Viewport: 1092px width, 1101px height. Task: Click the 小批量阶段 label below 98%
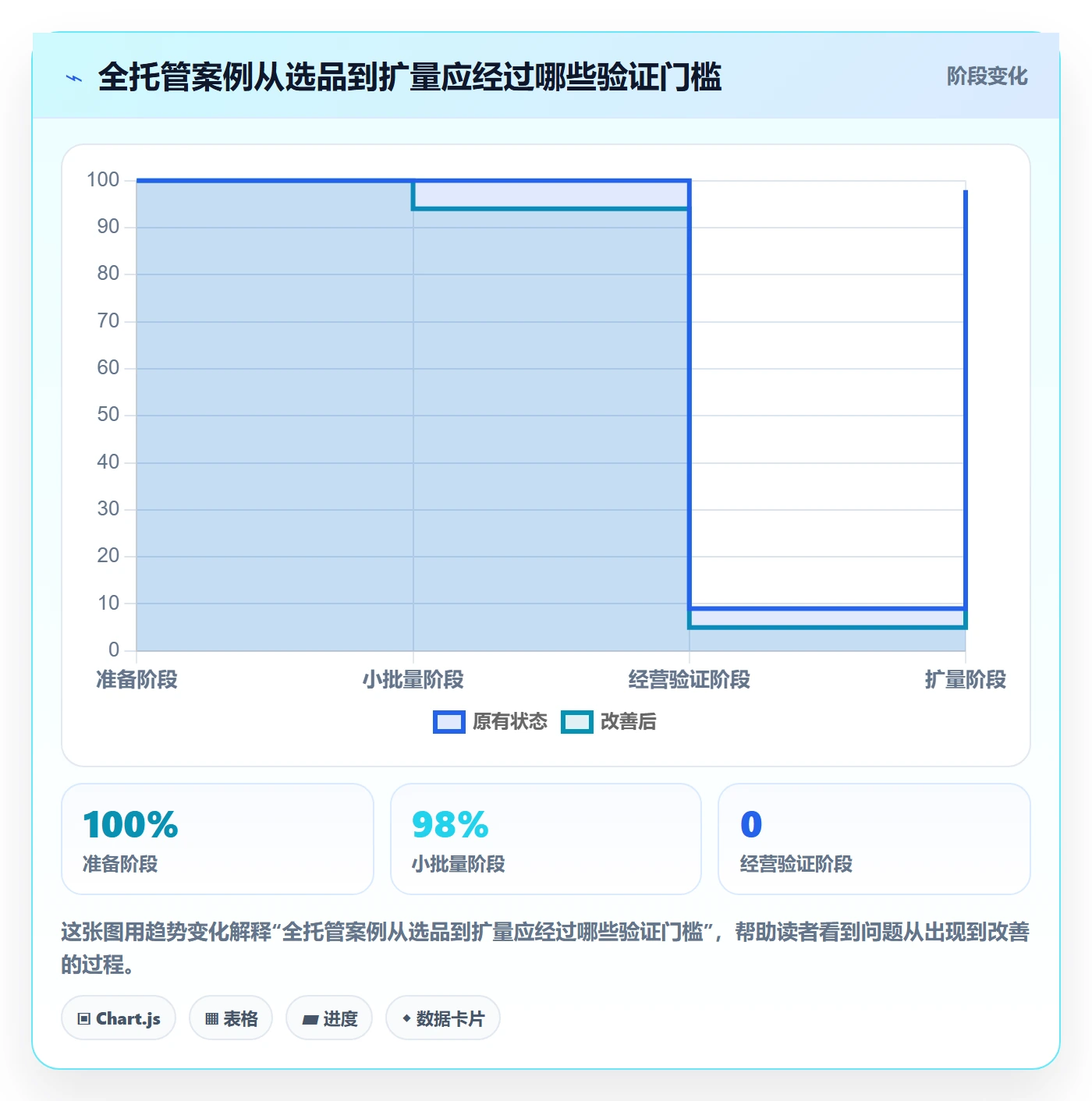458,864
